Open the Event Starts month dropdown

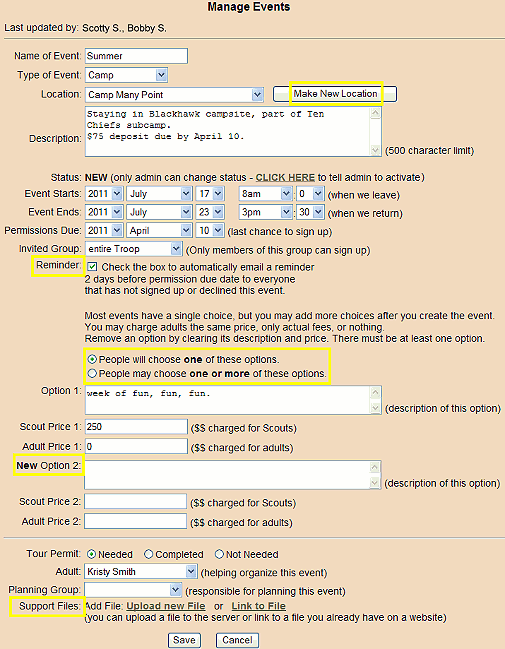[x=159, y=194]
